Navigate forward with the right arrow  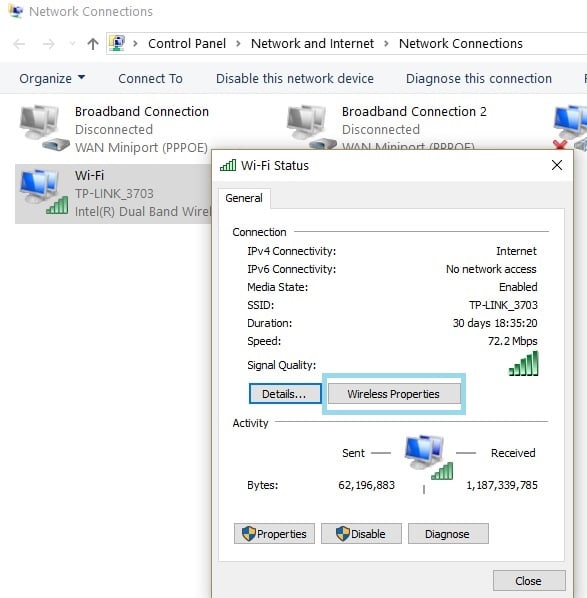tap(48, 44)
